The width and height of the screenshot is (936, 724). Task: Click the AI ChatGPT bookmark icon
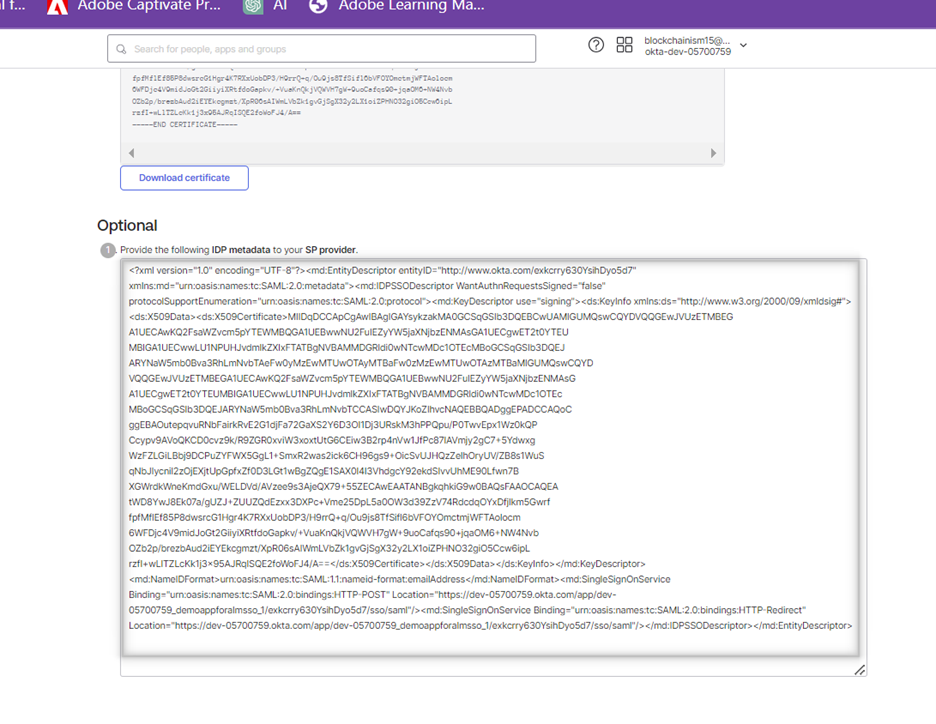pyautogui.click(x=254, y=7)
